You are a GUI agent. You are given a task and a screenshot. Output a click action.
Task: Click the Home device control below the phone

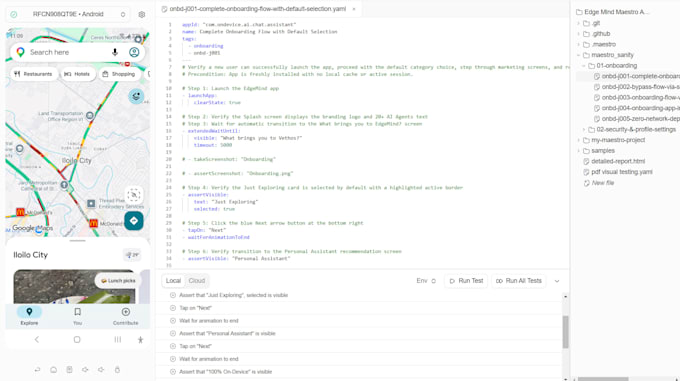click(x=53, y=370)
